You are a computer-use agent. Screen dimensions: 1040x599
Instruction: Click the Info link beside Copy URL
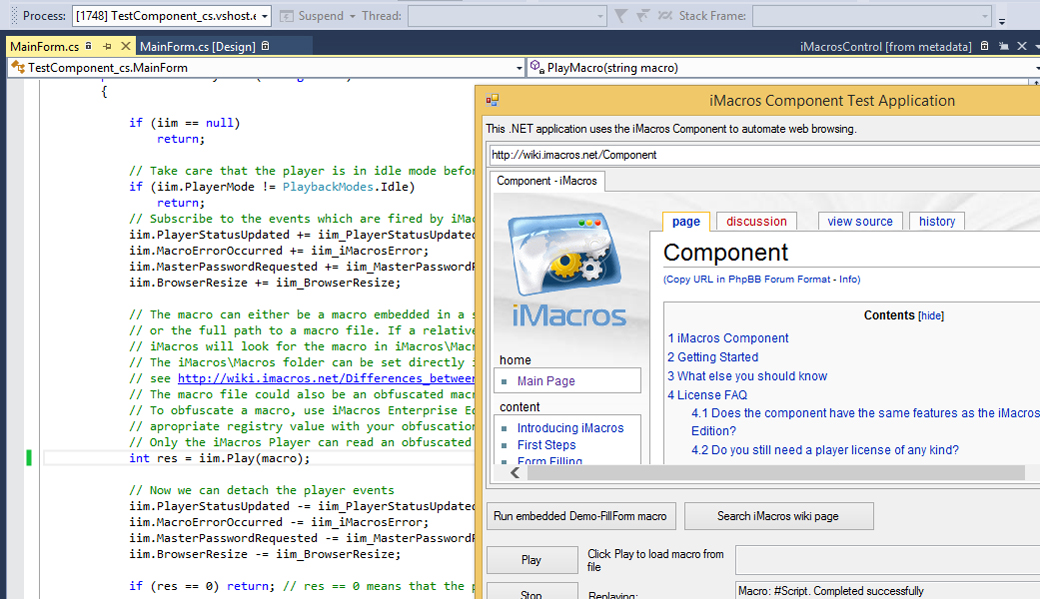click(x=848, y=279)
